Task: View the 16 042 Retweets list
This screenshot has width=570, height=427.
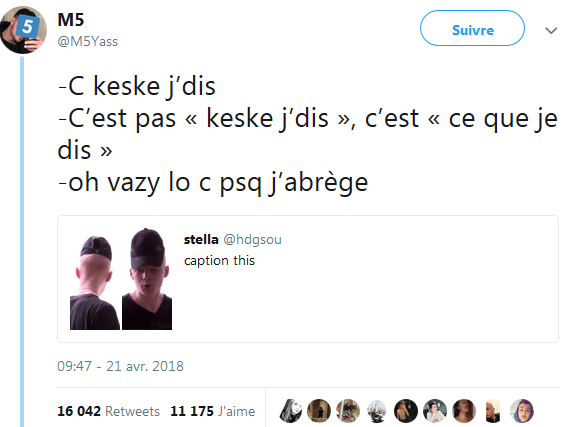Action: pos(108,411)
